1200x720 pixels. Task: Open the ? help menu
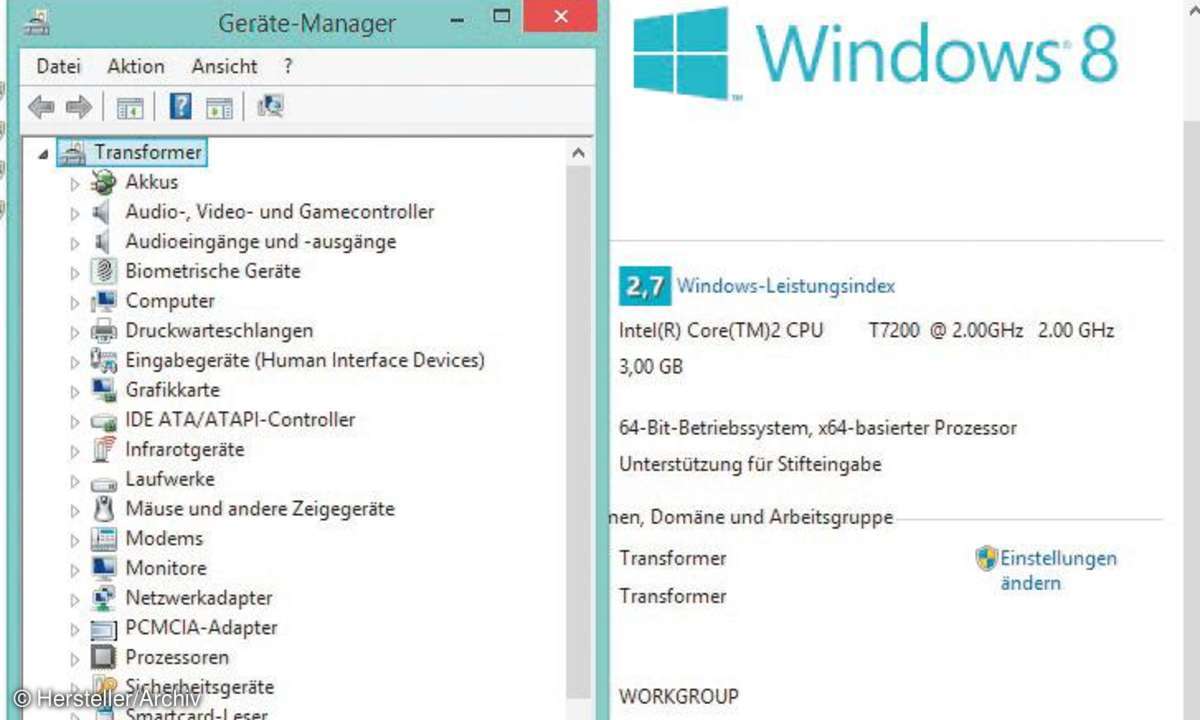[288, 67]
